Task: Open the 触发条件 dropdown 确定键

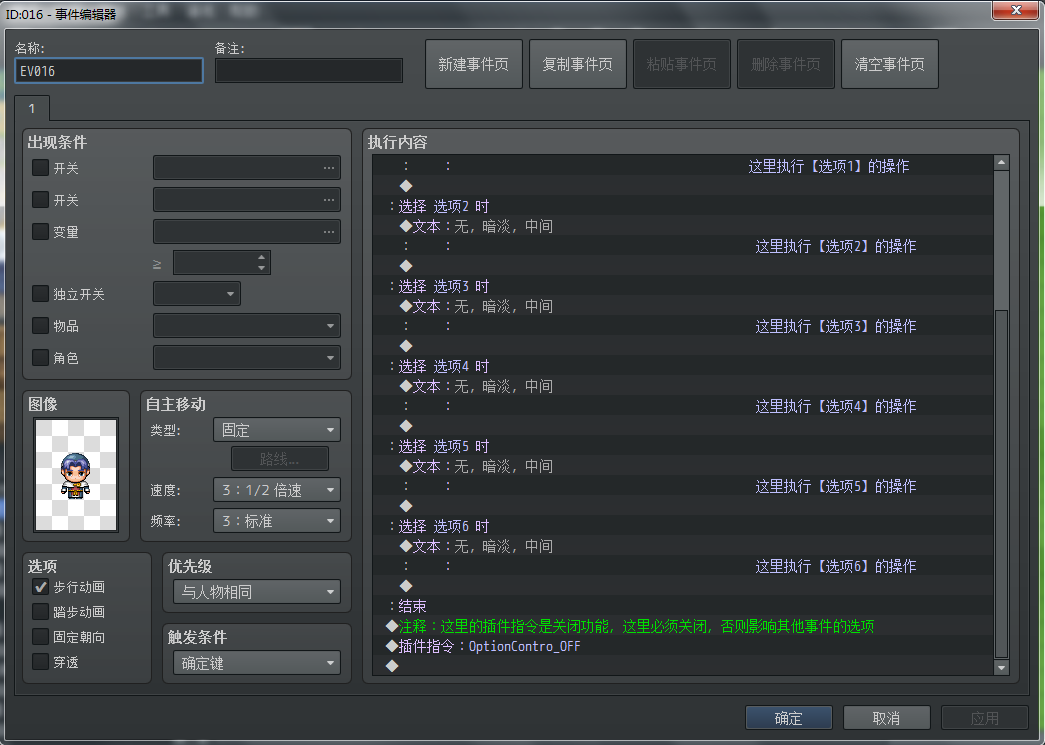Action: (257, 663)
